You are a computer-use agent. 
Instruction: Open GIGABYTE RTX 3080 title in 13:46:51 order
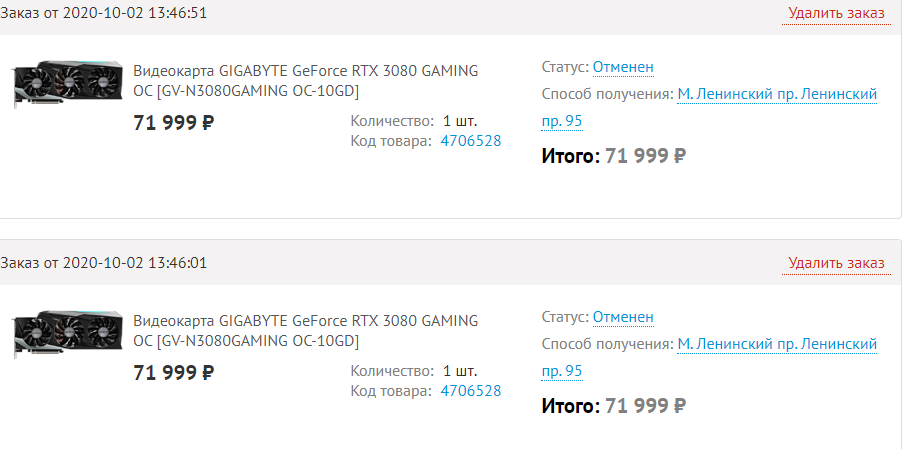point(305,81)
